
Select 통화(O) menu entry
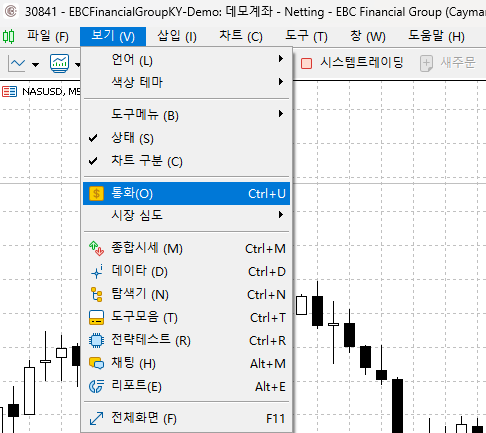coord(187,194)
